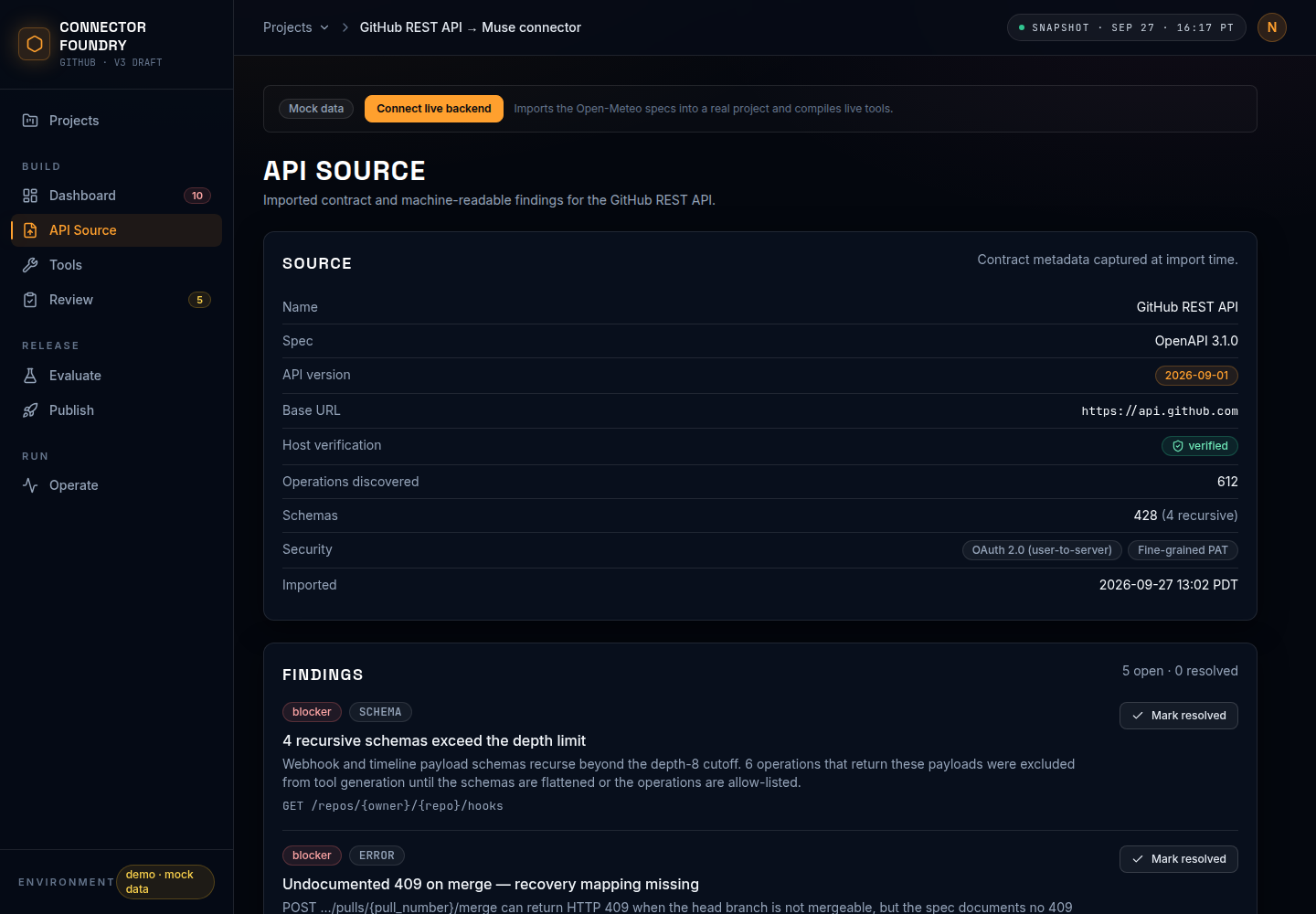The width and height of the screenshot is (1316, 914).
Task: Open the user avatar N
Action: tap(1272, 27)
